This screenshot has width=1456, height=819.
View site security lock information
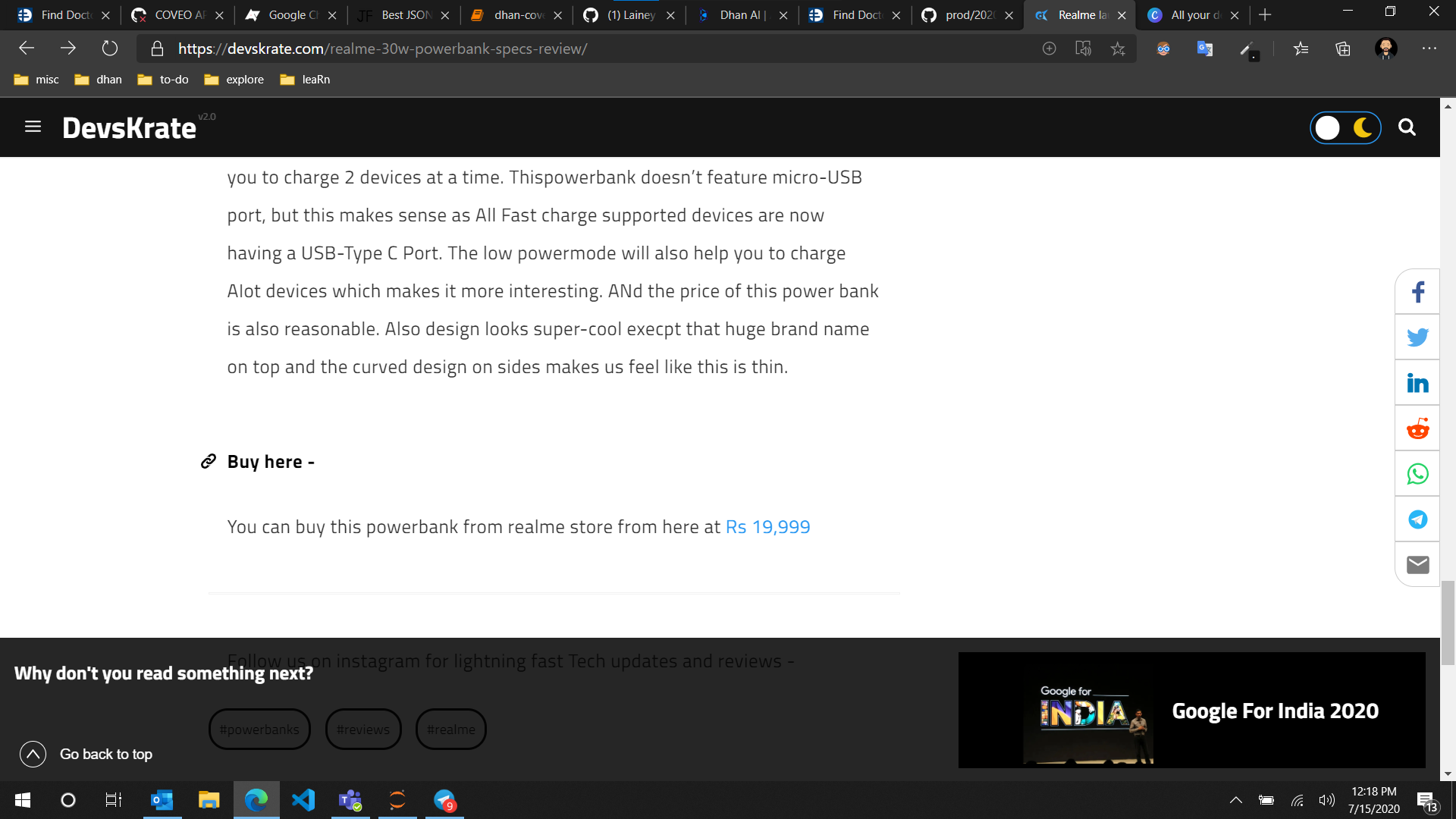[x=157, y=49]
